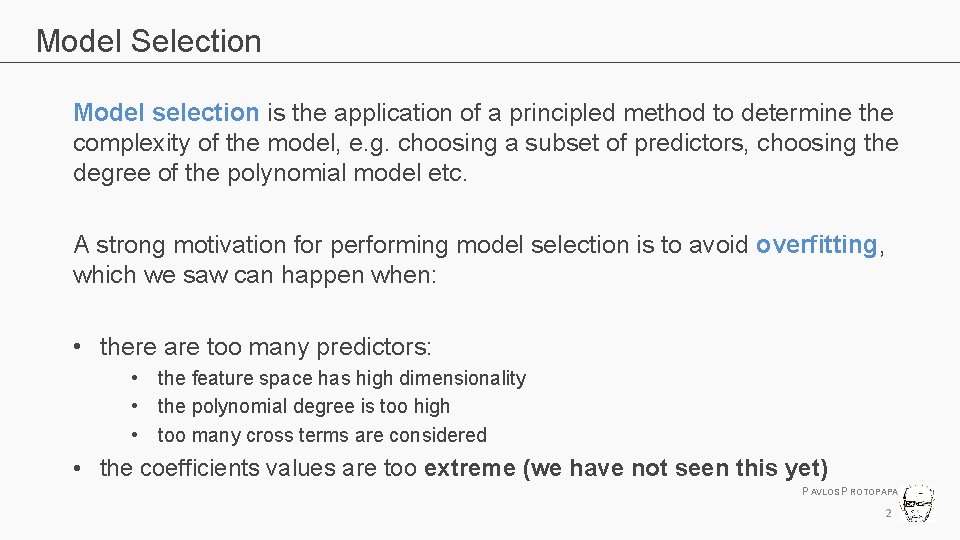The image size is (960, 540).
Task: Click the sub-bullet about high dimensionality
Action: pos(342,378)
